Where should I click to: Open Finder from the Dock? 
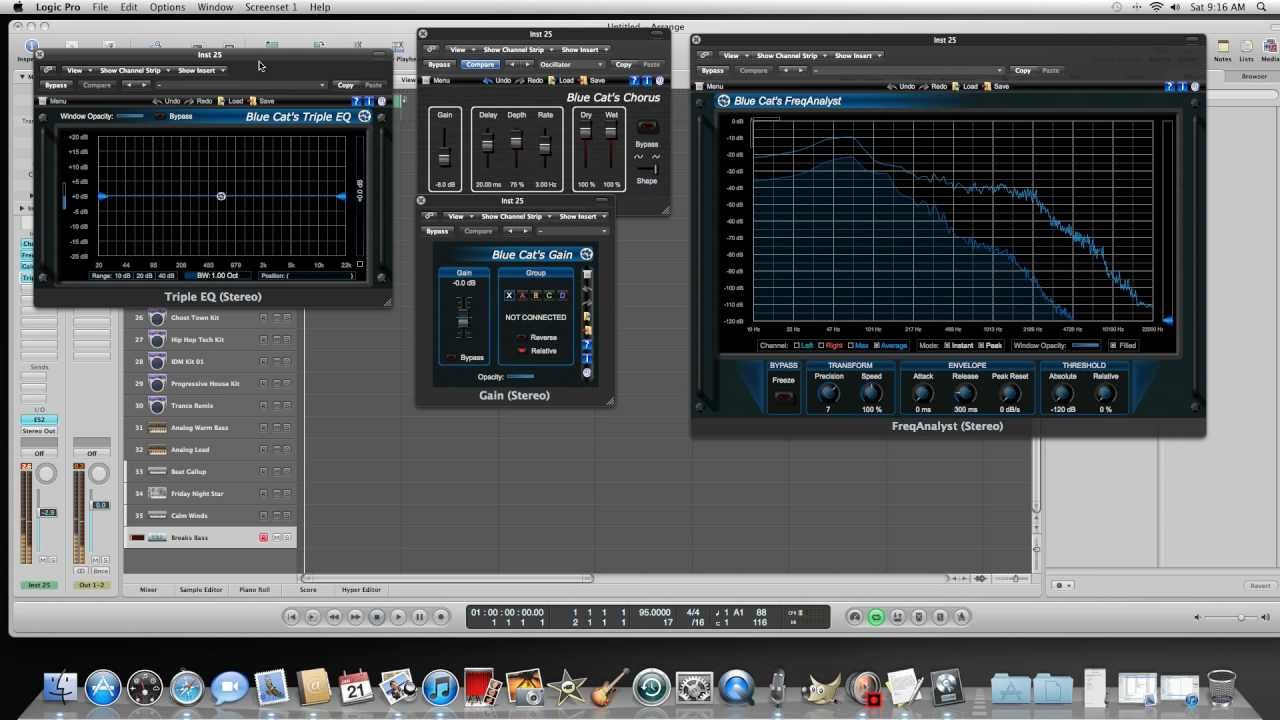click(60, 688)
